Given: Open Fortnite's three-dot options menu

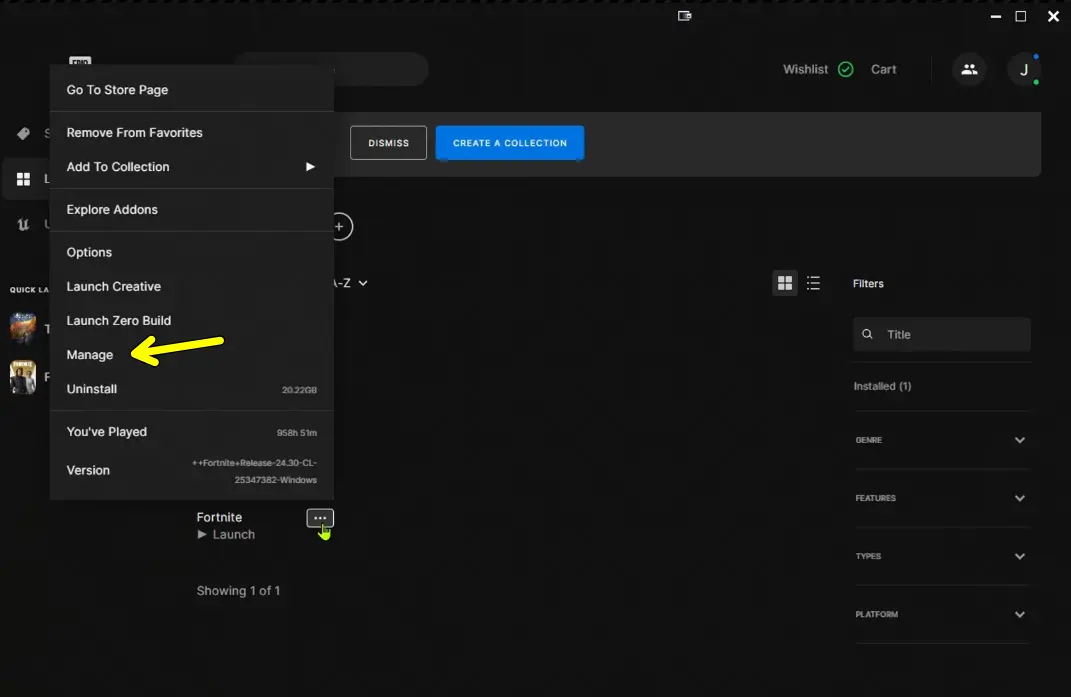Looking at the screenshot, I should pos(320,517).
